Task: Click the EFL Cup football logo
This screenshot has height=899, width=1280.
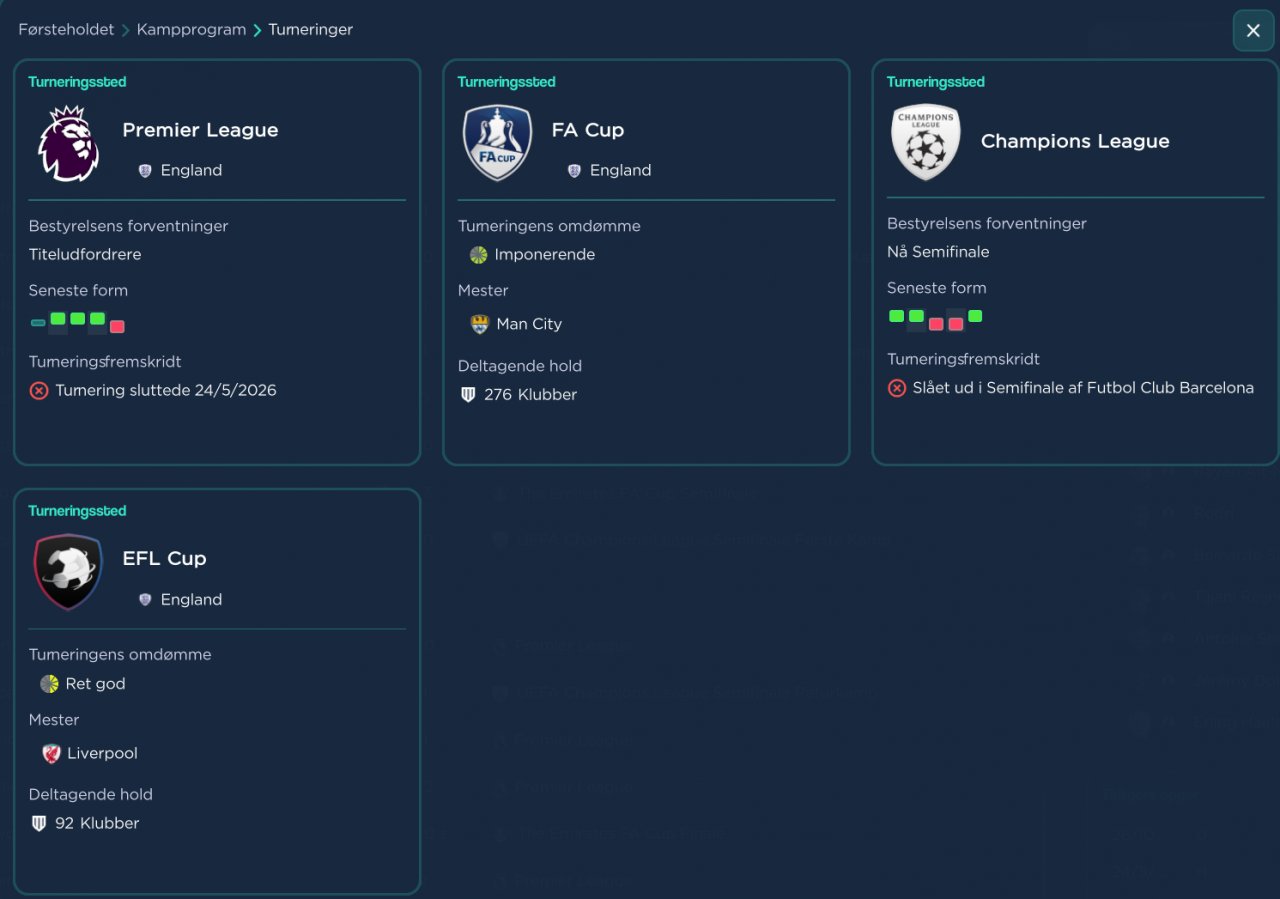Action: point(68,572)
